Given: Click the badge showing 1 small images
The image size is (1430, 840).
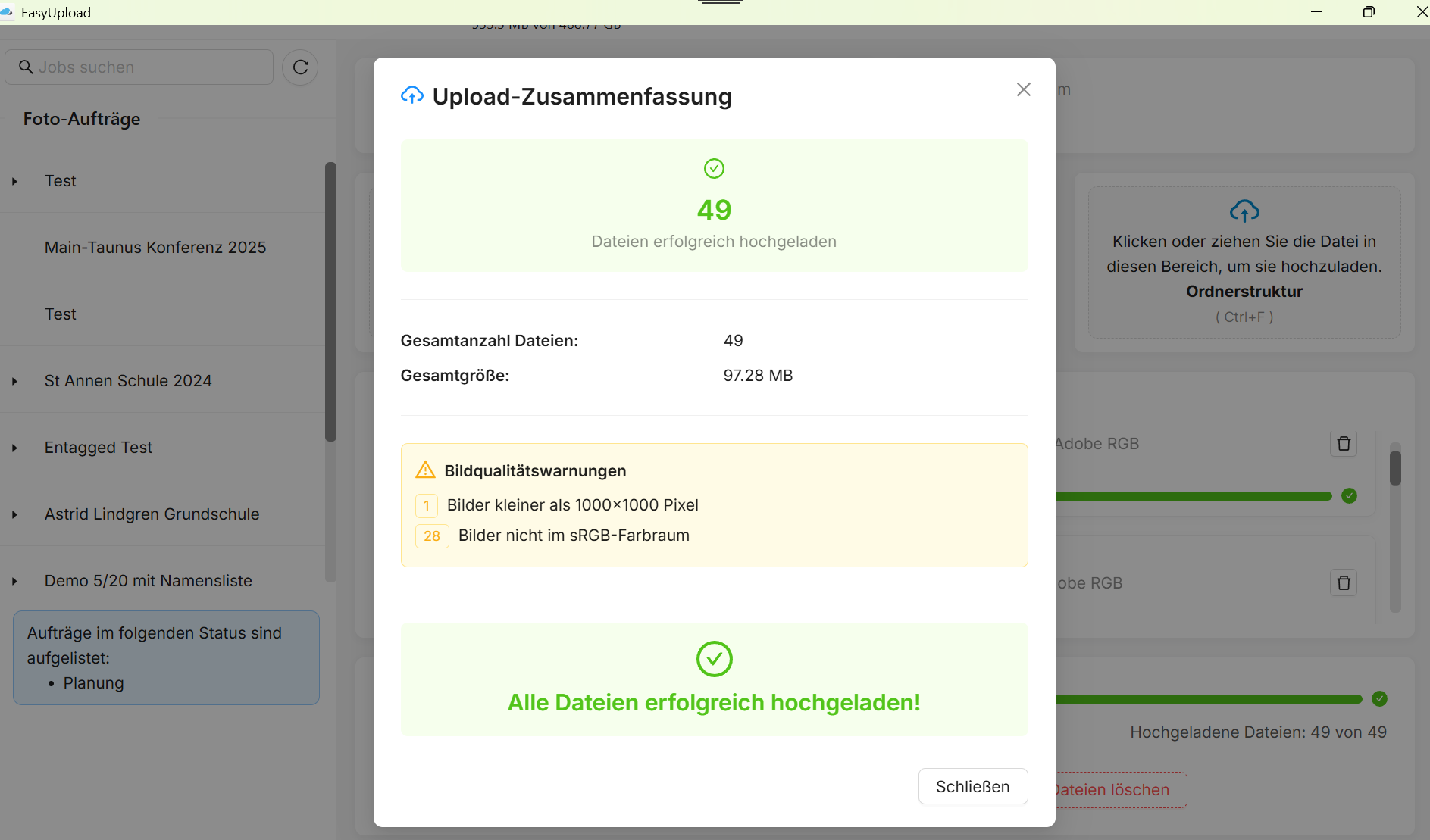Looking at the screenshot, I should 427,505.
